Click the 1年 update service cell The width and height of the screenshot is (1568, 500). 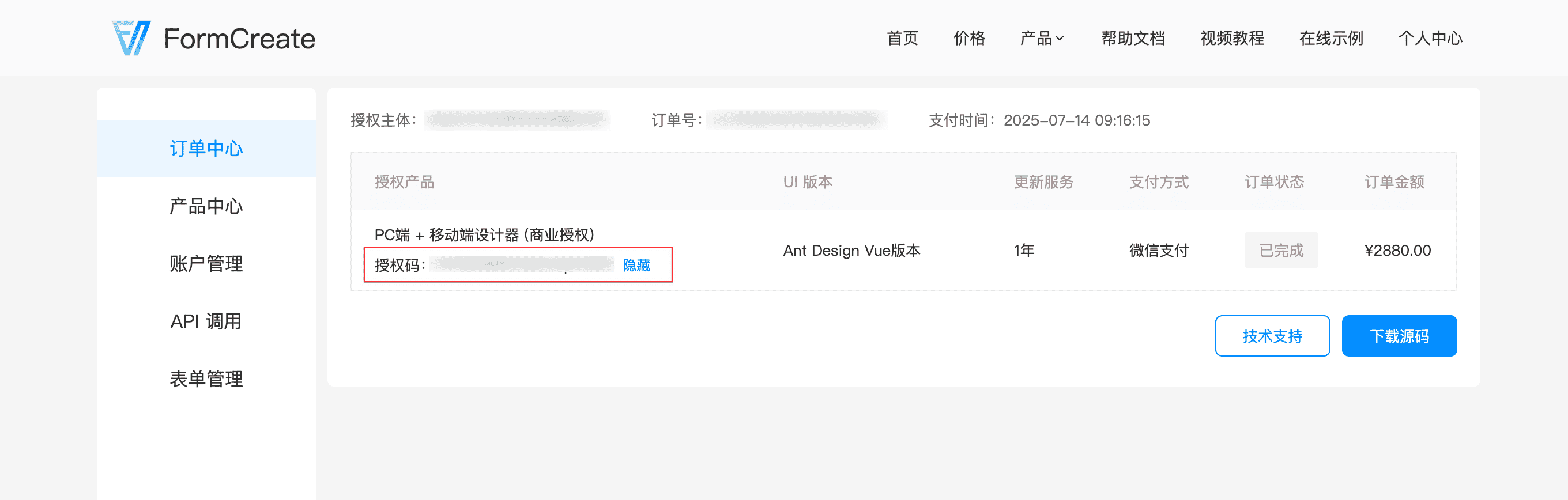pos(1024,251)
